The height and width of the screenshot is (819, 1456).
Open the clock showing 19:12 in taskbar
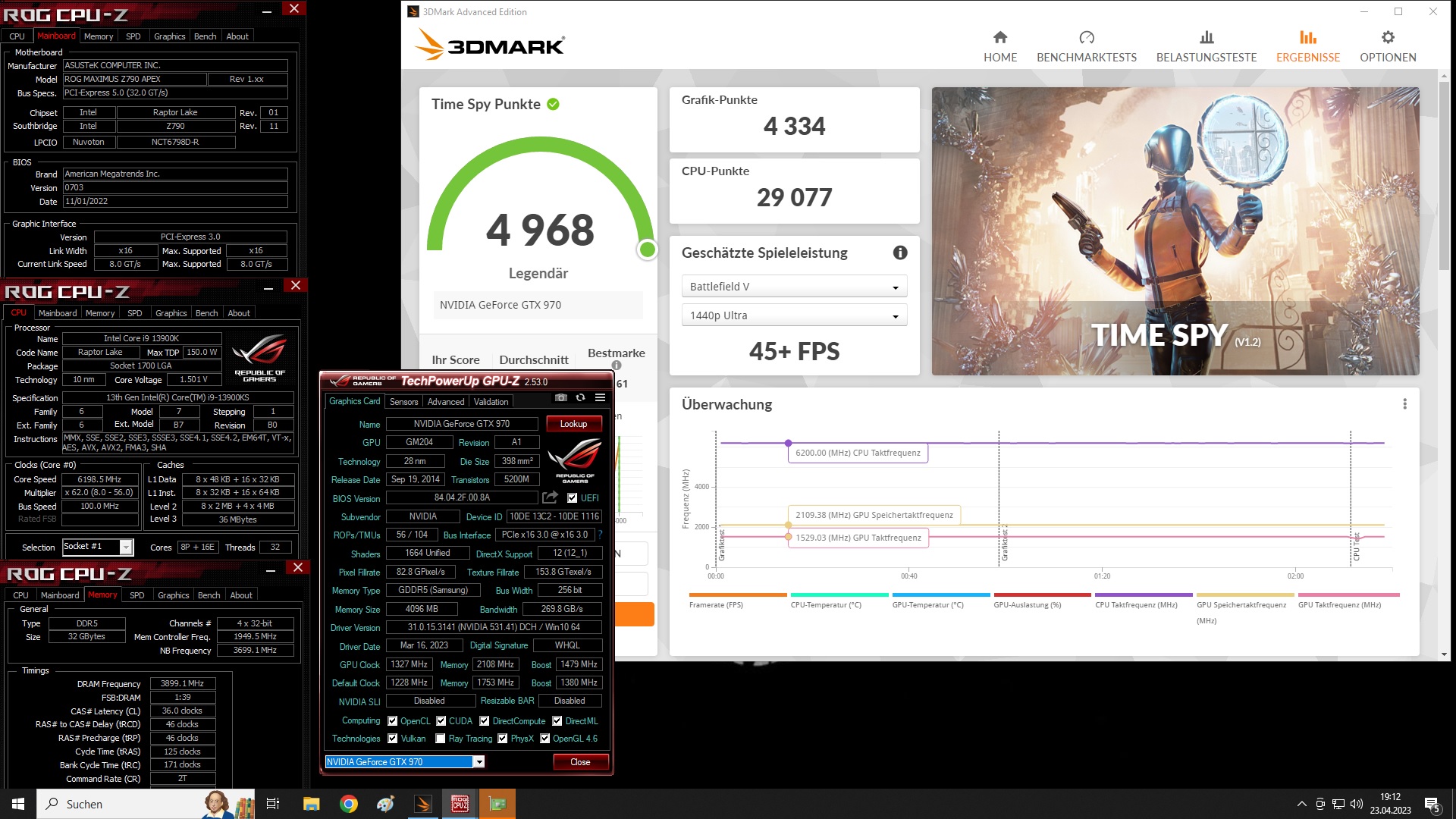point(1390,804)
